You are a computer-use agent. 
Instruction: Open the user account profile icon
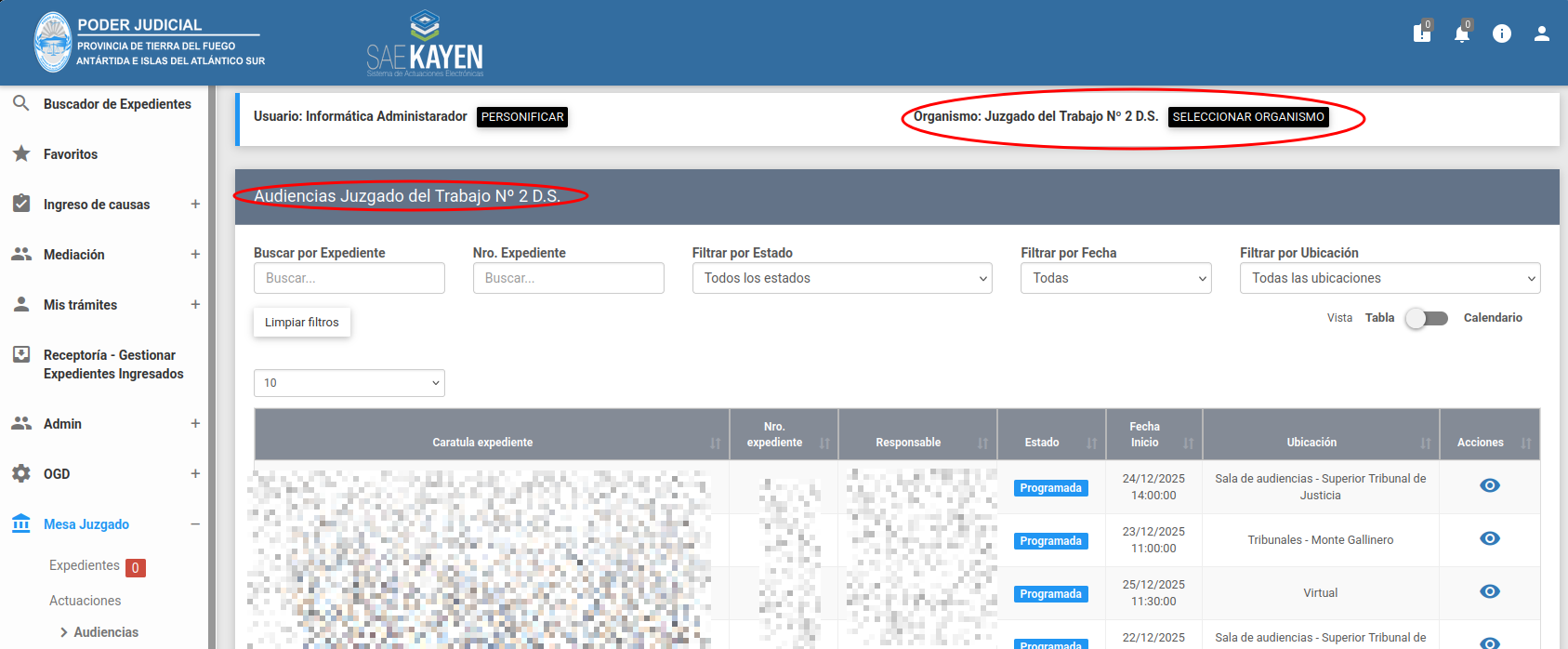click(1541, 34)
